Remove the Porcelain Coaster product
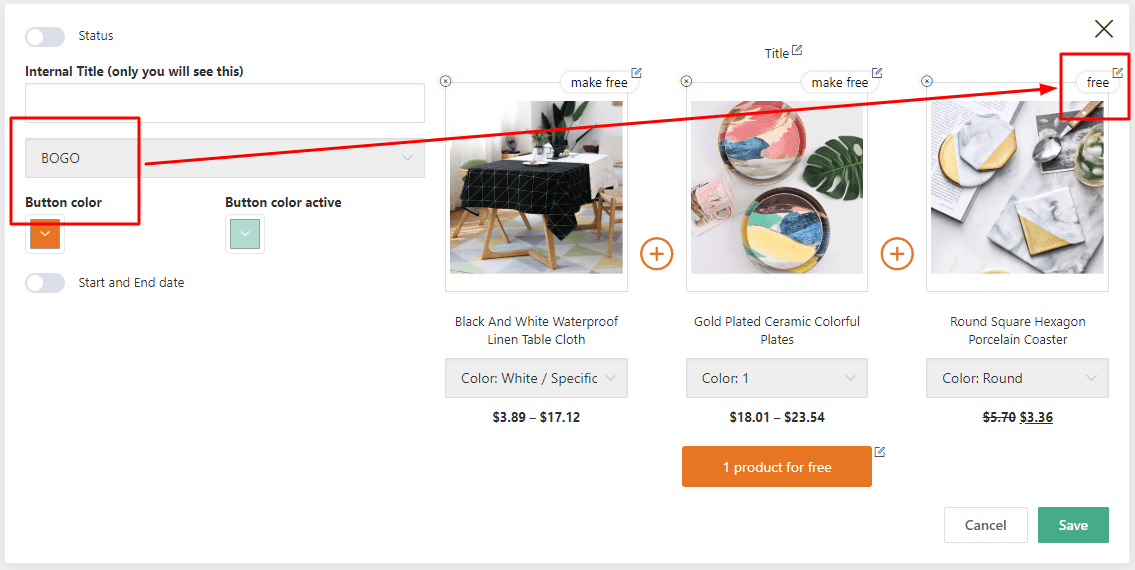Viewport: 1135px width, 570px height. 927,82
